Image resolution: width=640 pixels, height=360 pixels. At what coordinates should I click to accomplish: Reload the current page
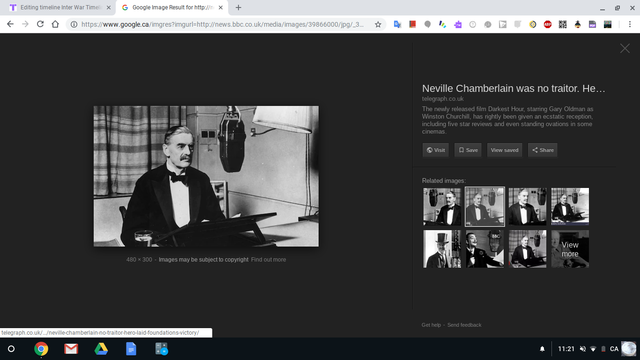(x=40, y=24)
